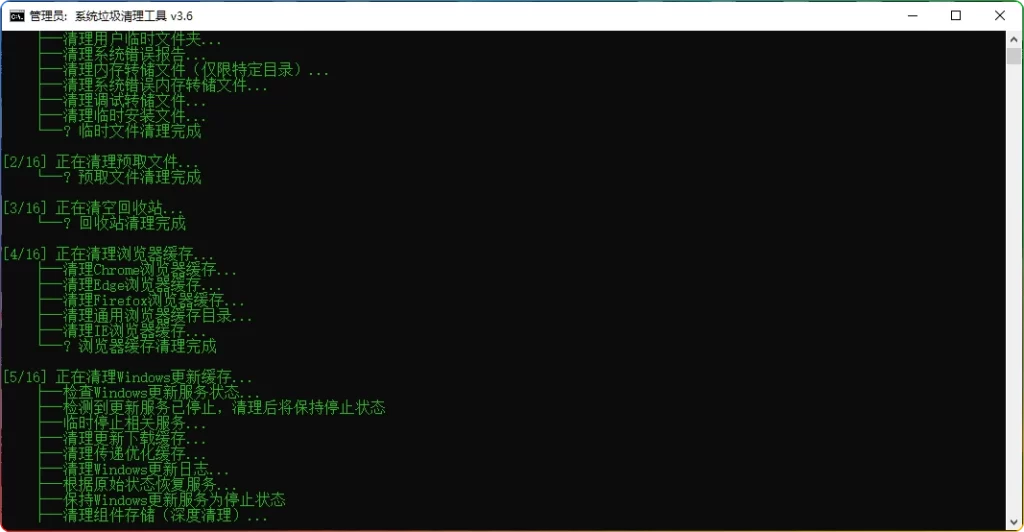Click the cmd icon in title bar
1024x532 pixels.
click(17, 16)
